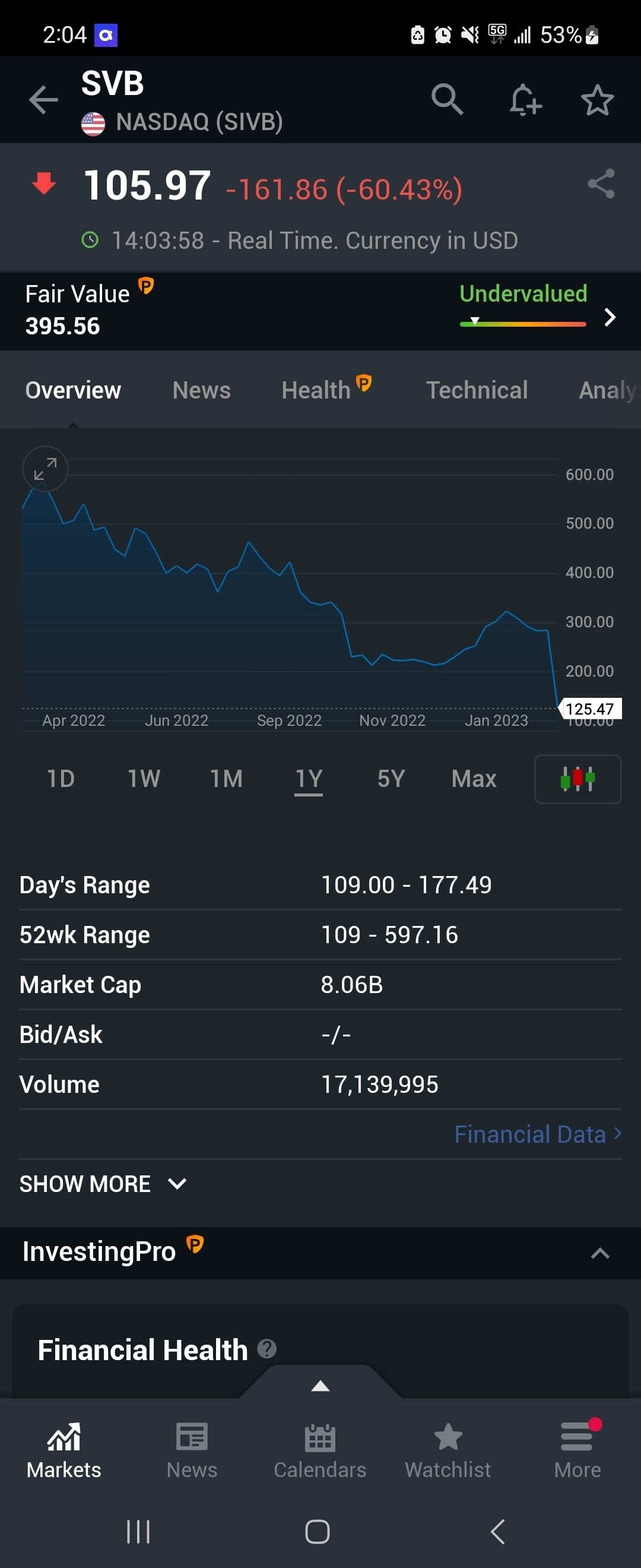Select the 1D chart timeframe
The image size is (641, 1568).
coord(61,779)
